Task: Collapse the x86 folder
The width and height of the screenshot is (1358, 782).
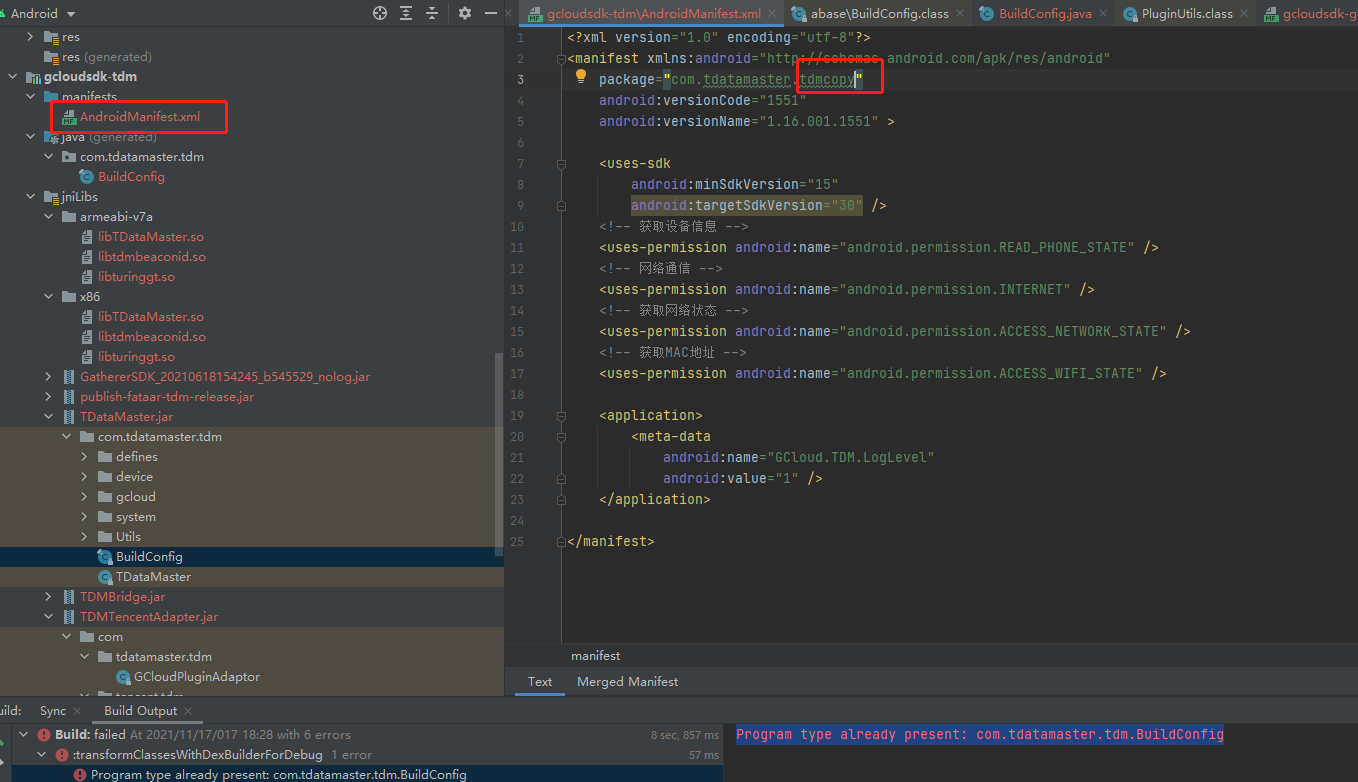Action: [48, 297]
